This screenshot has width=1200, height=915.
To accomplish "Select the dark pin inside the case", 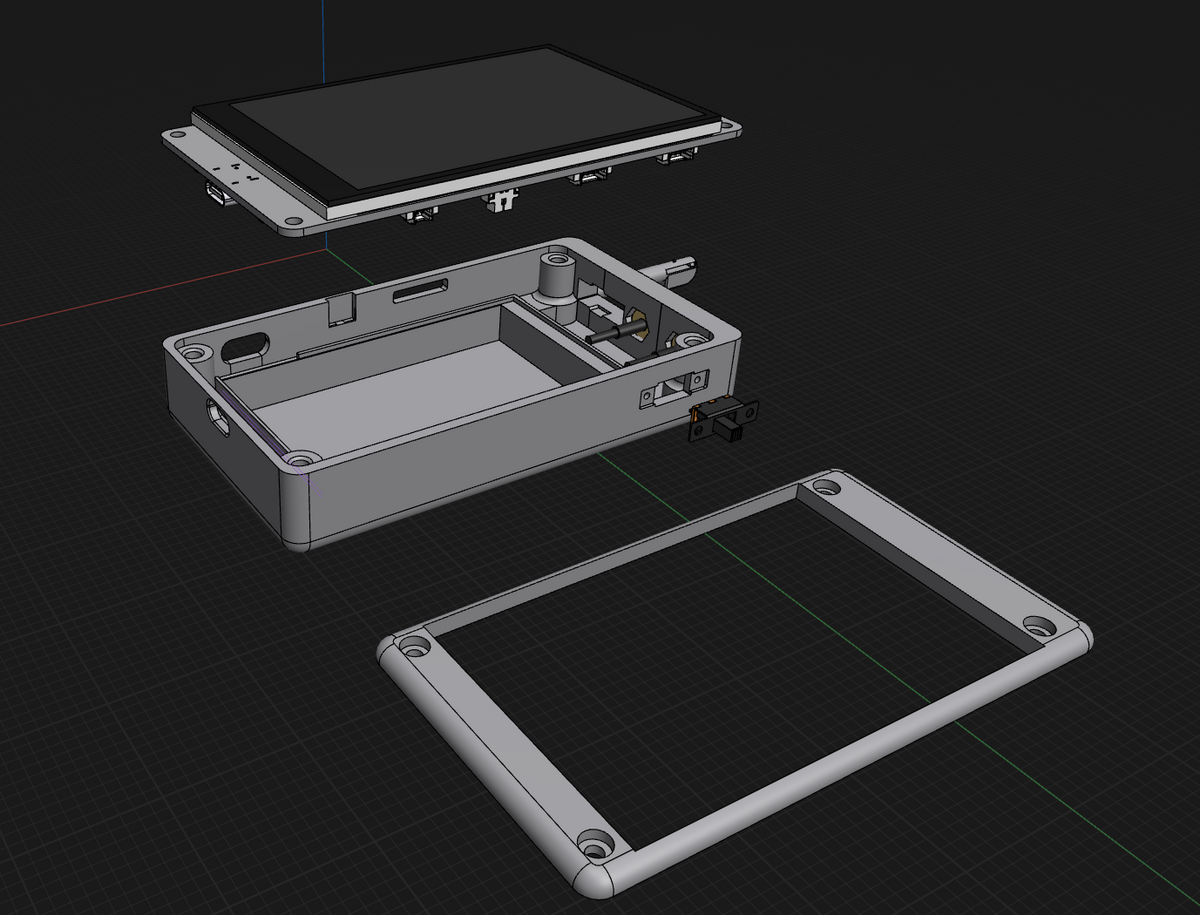I will pyautogui.click(x=615, y=332).
